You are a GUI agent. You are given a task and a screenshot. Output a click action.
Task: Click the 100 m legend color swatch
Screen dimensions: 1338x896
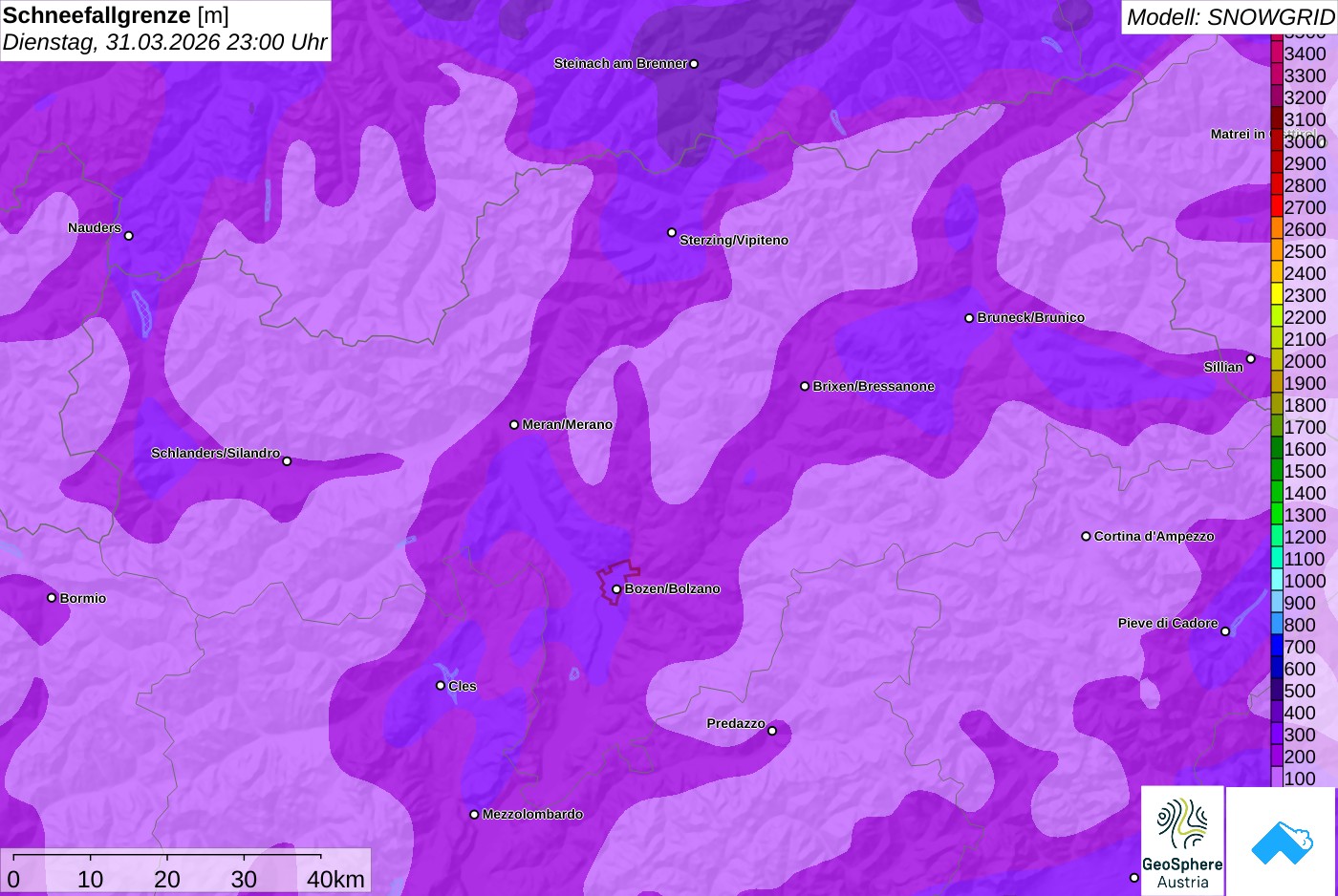pos(1276,777)
